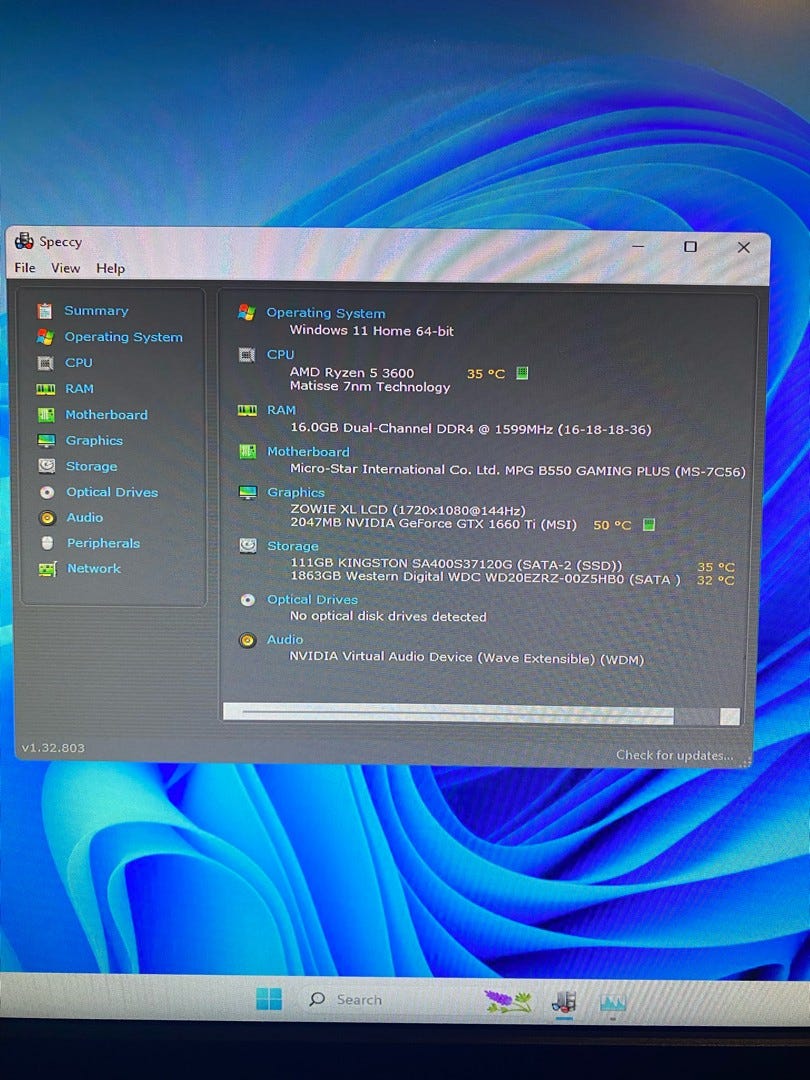Open the File menu
Image resolution: width=810 pixels, height=1080 pixels.
click(x=25, y=267)
